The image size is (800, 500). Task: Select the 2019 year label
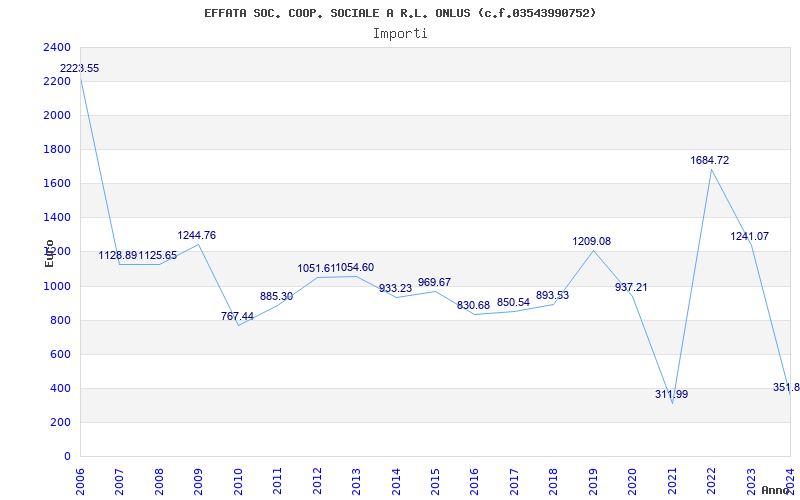click(x=593, y=482)
